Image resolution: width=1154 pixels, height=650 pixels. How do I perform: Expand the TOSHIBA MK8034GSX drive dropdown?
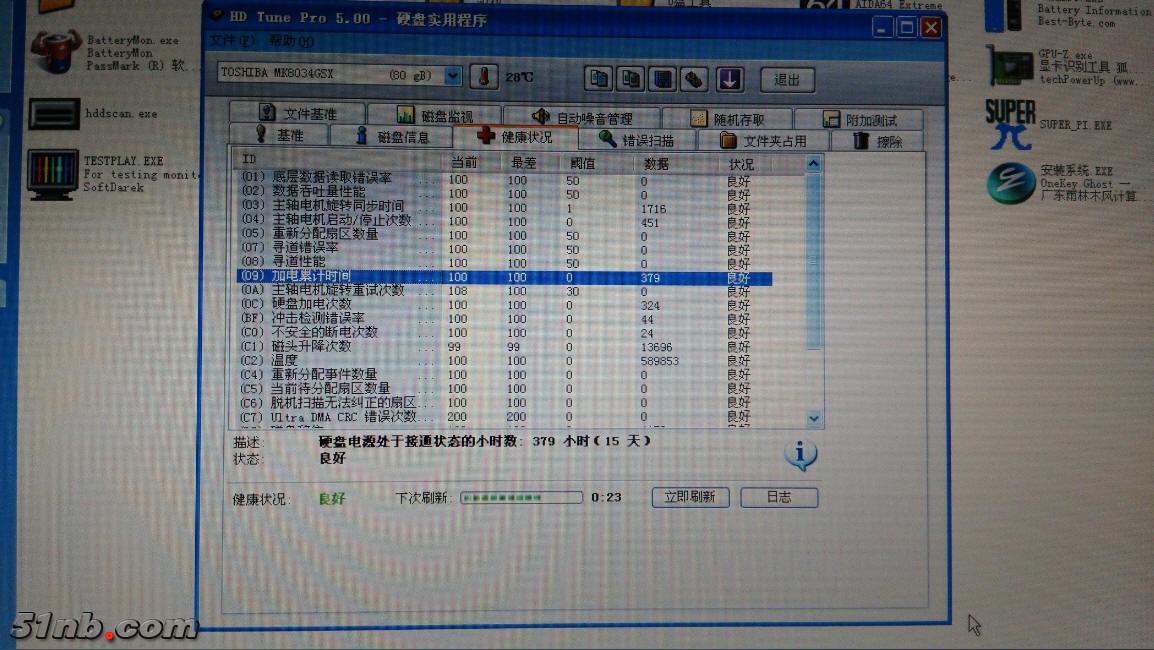[x=453, y=76]
